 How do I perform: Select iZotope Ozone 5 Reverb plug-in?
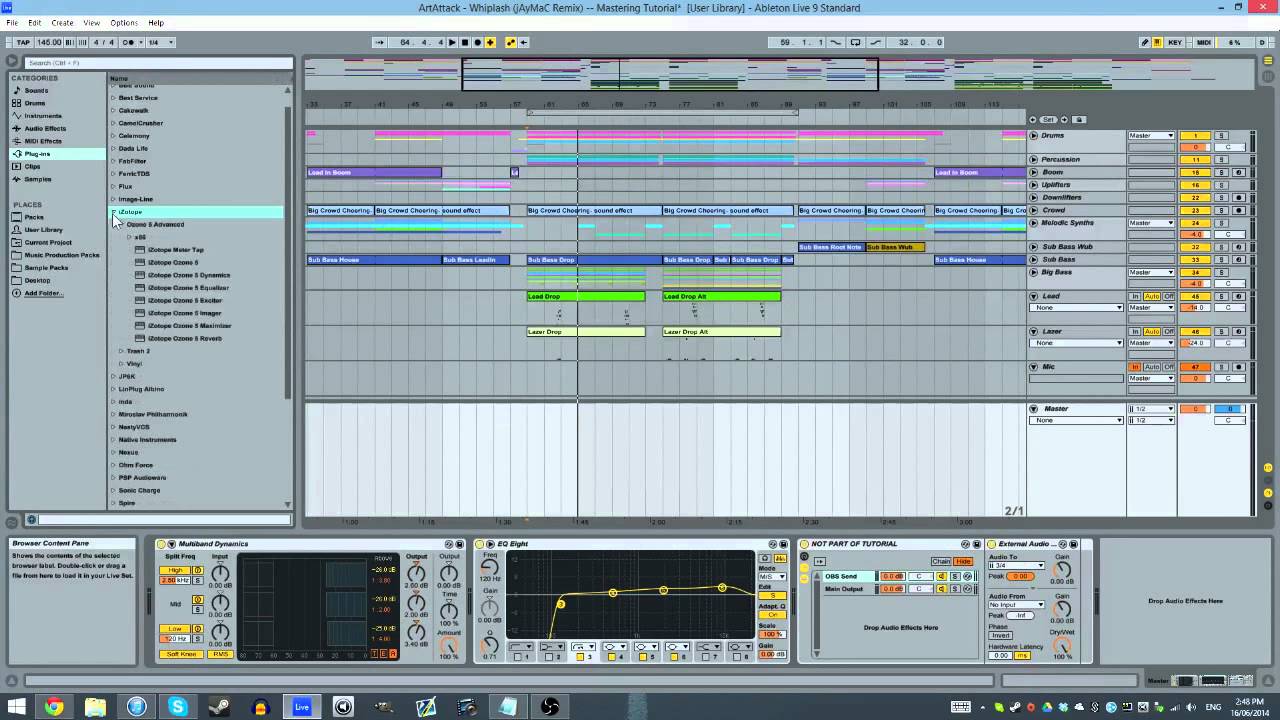click(x=185, y=338)
